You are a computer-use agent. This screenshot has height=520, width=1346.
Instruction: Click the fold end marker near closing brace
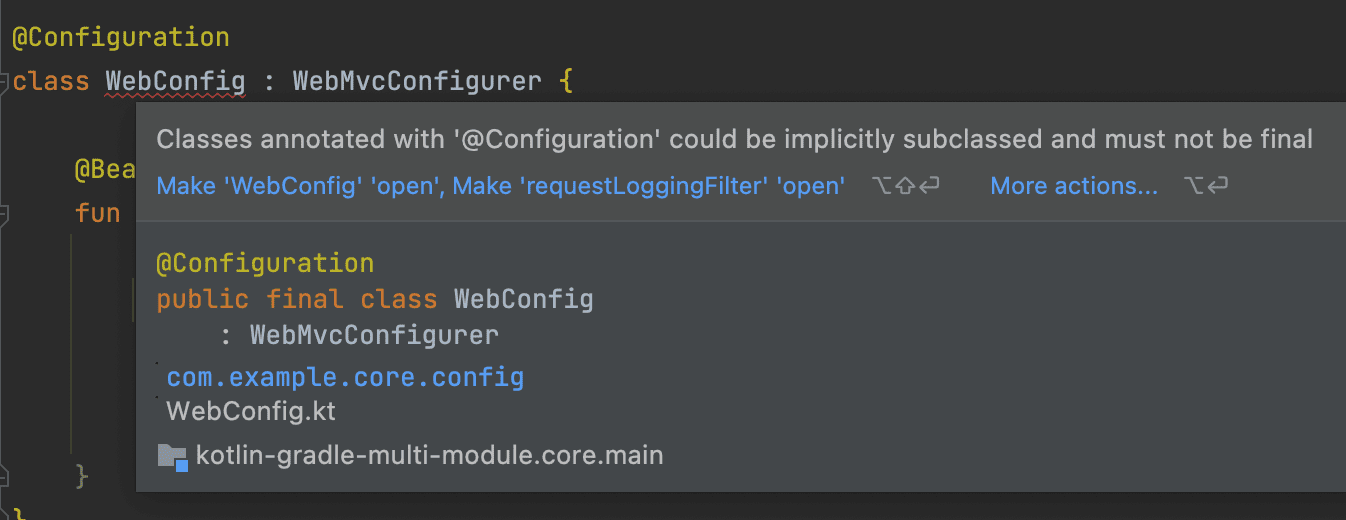click(5, 475)
